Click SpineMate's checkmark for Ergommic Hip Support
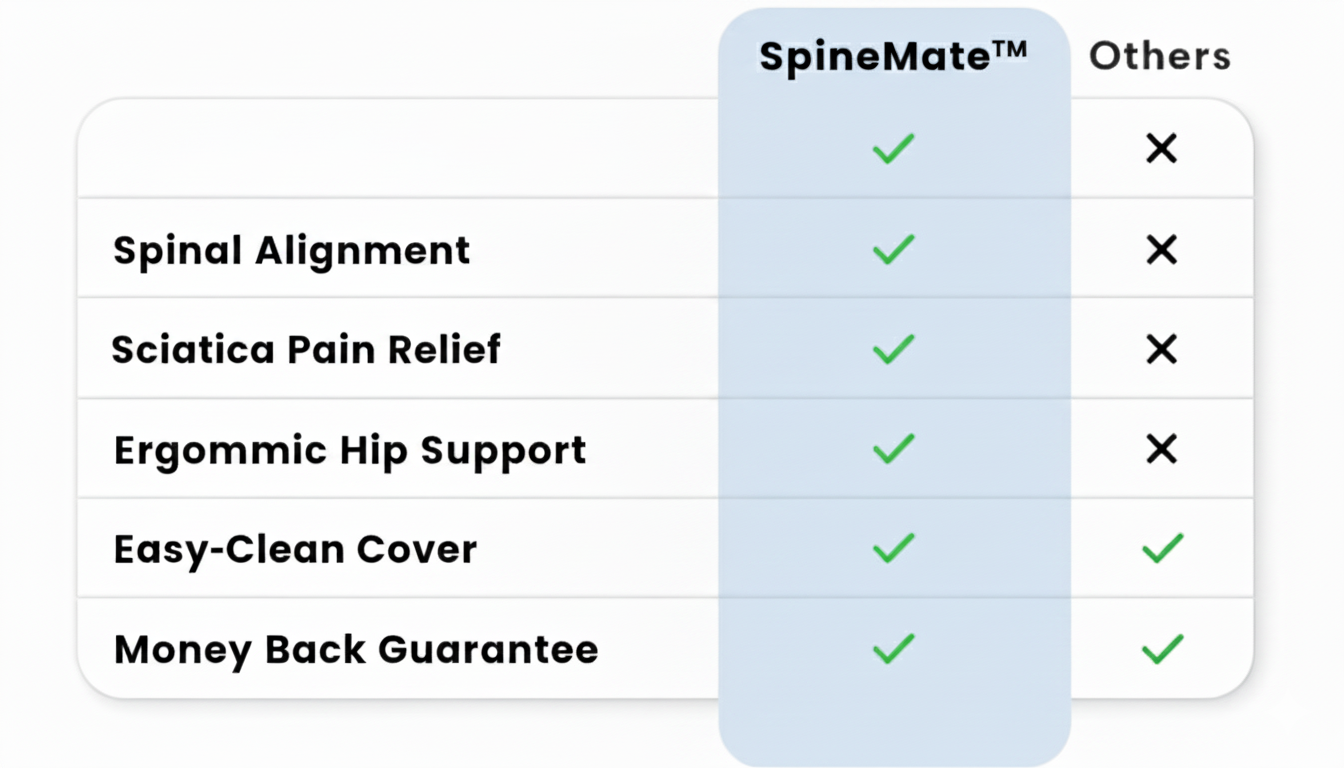The height and width of the screenshot is (768, 1344). 893,449
